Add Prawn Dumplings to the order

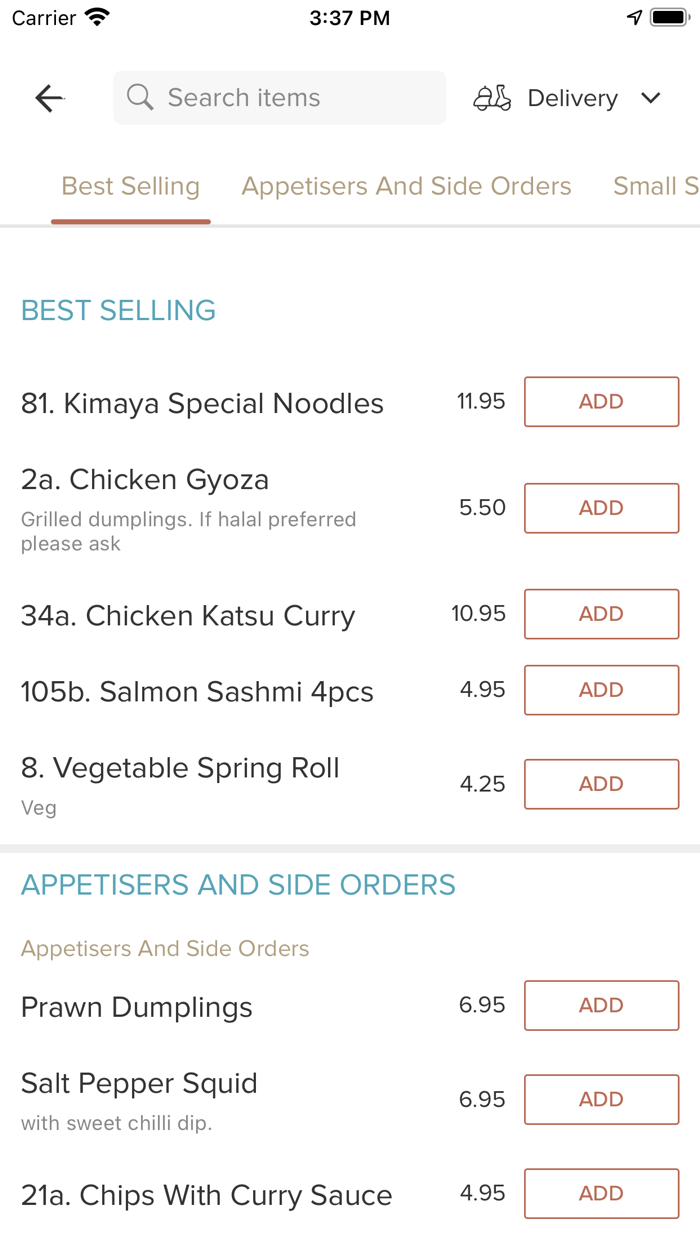pos(600,1005)
